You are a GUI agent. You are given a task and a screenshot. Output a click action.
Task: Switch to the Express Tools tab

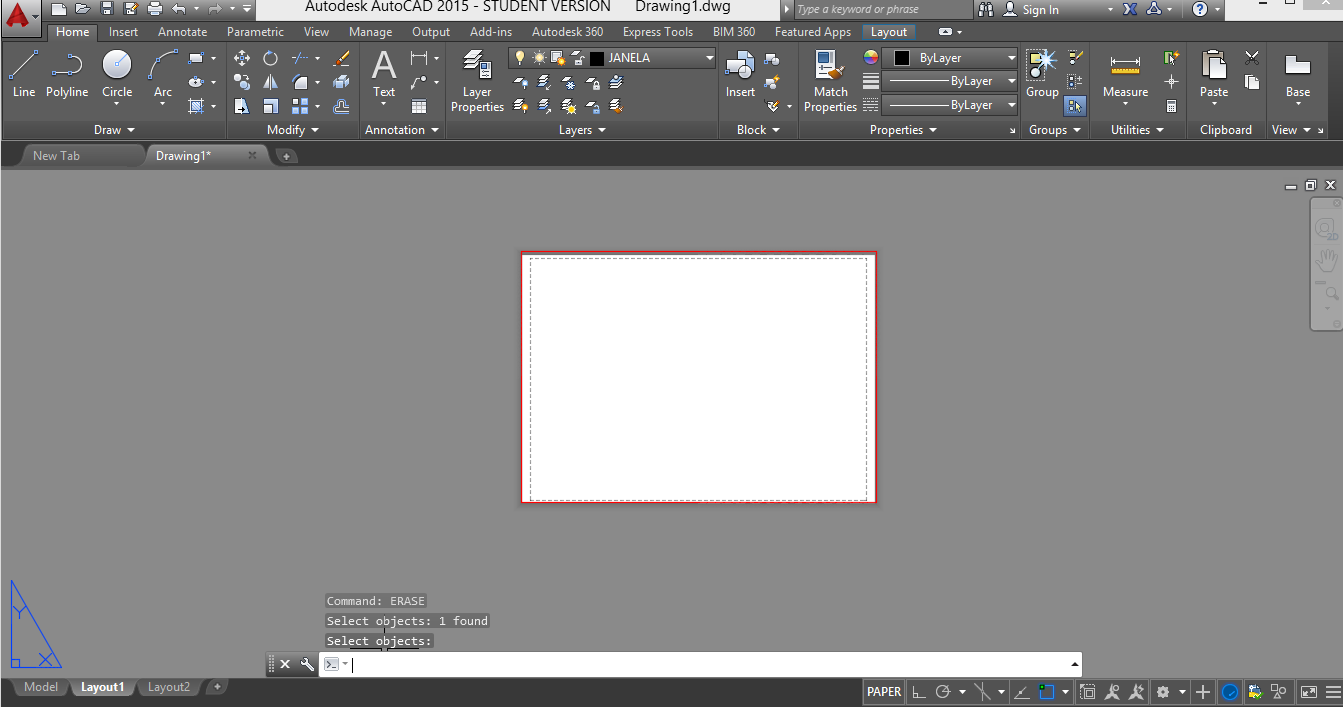(x=657, y=32)
